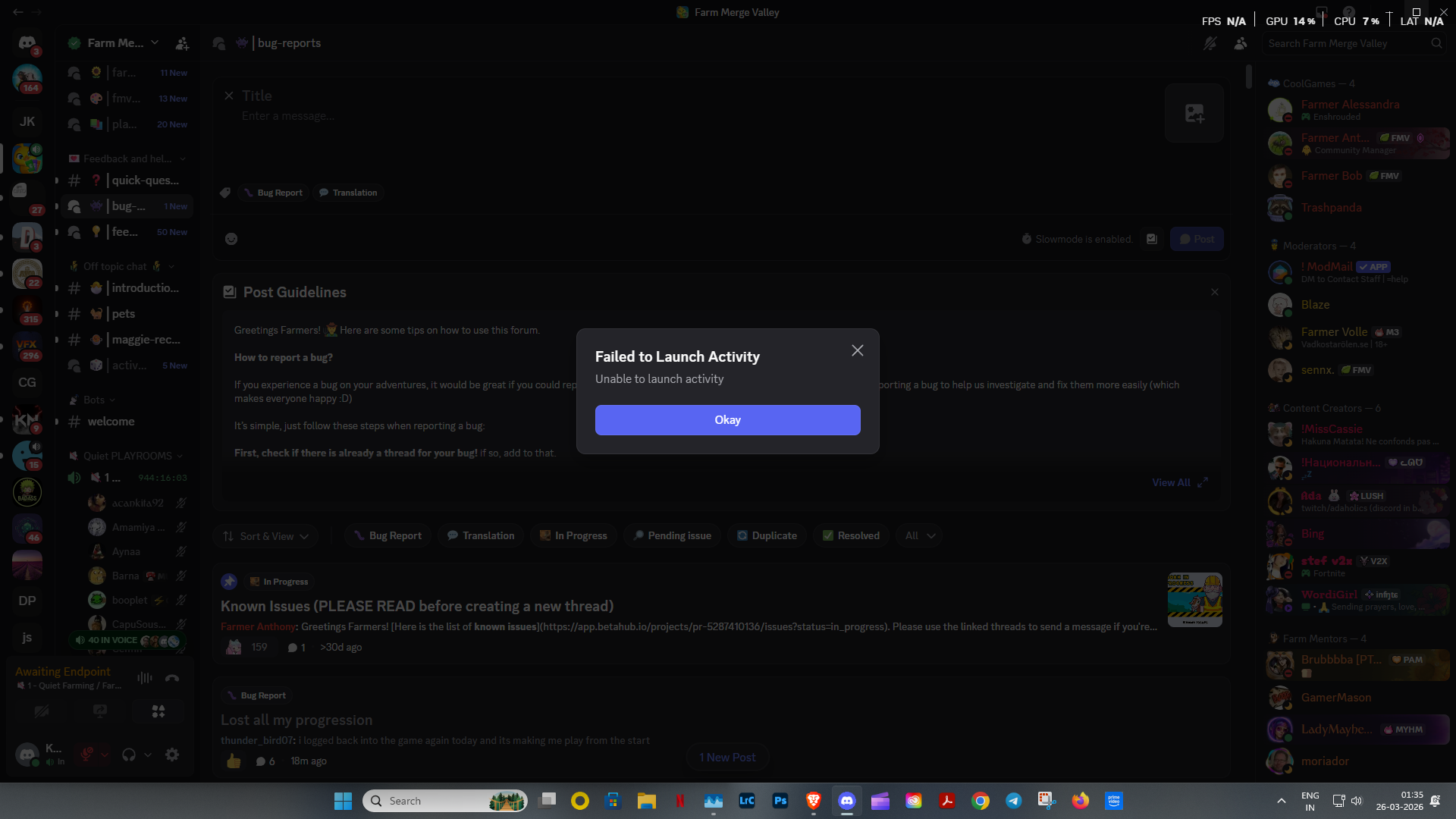Turn on camera with the video icon

tap(42, 711)
